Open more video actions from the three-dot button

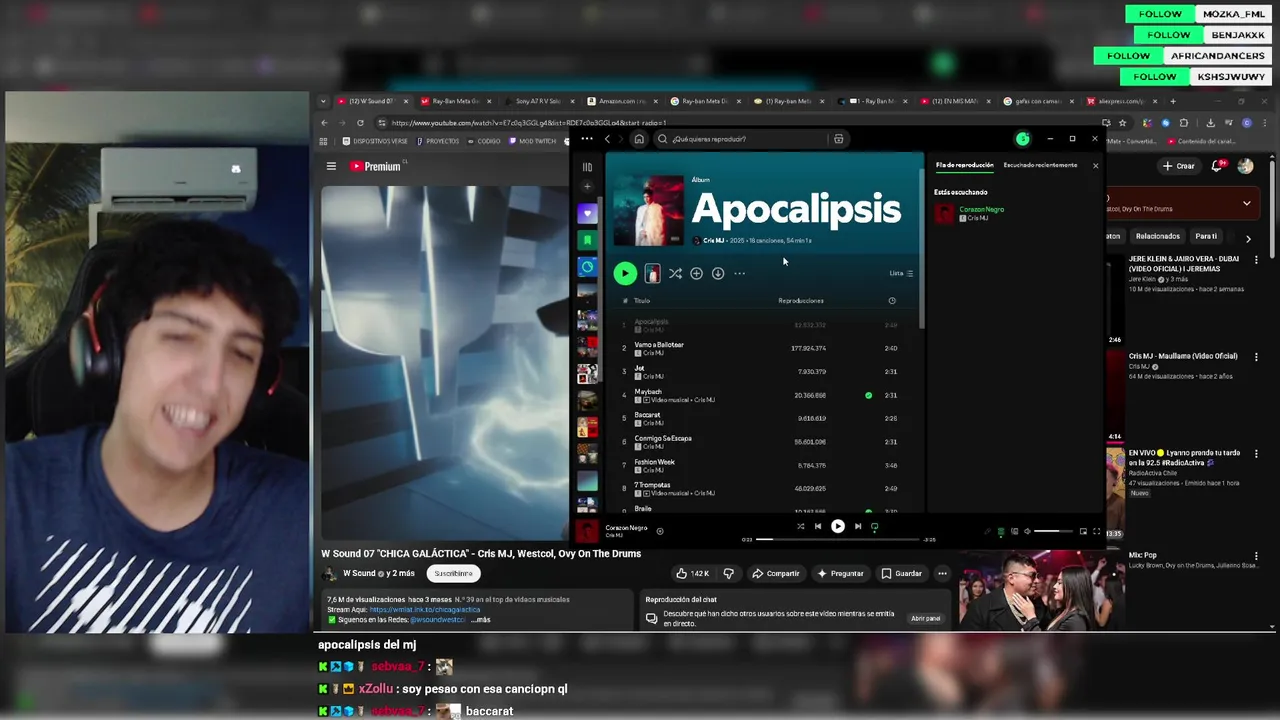(942, 573)
